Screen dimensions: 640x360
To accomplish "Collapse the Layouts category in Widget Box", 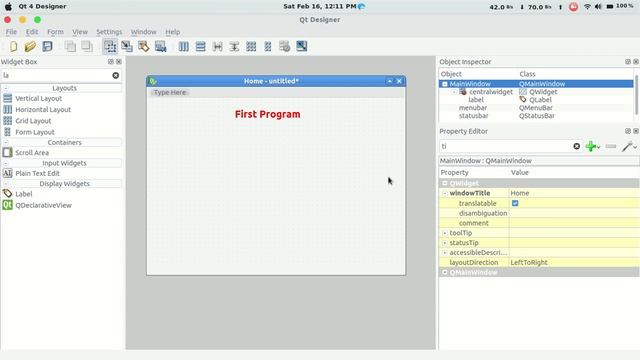I will tap(6, 88).
